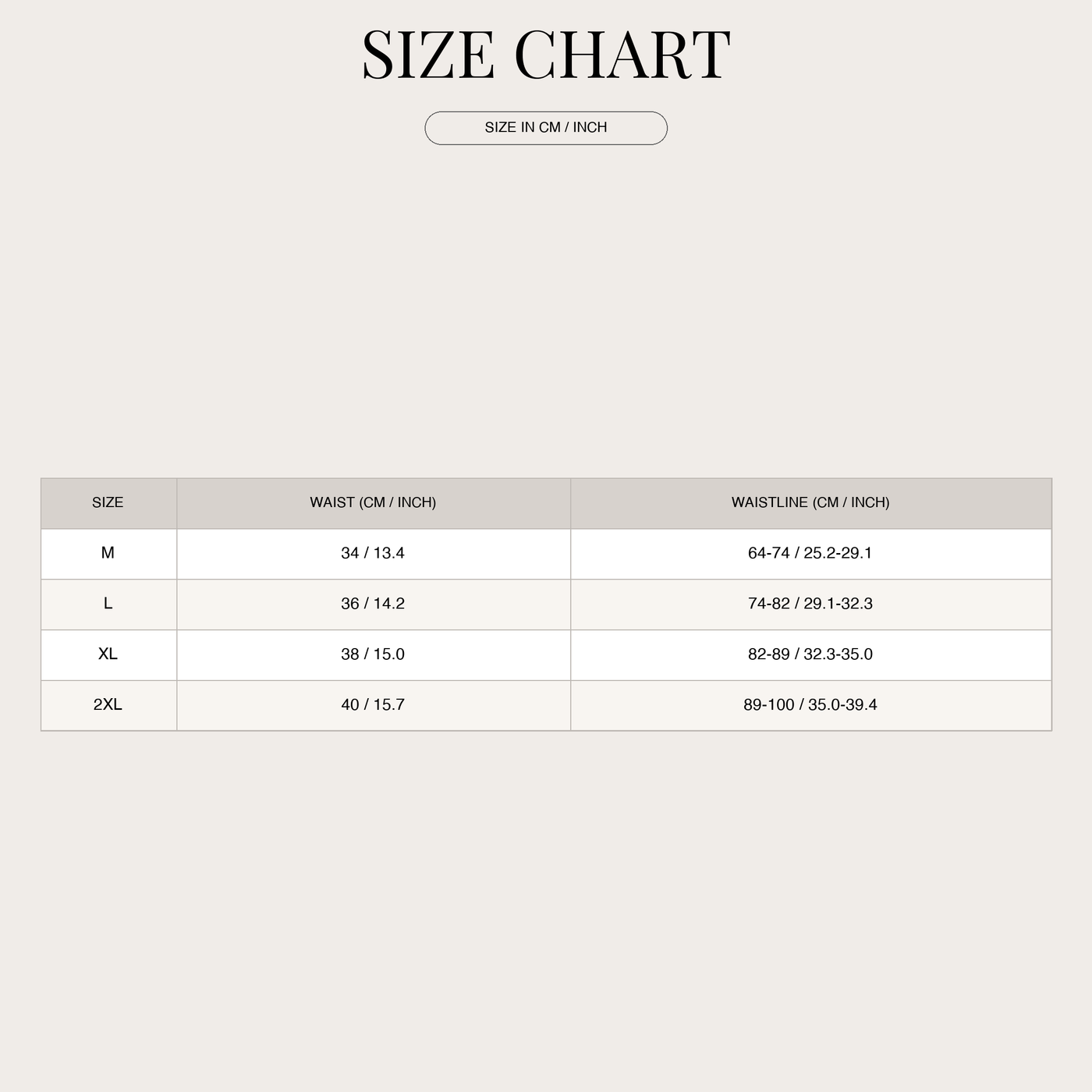Select the M size cell

click(108, 554)
